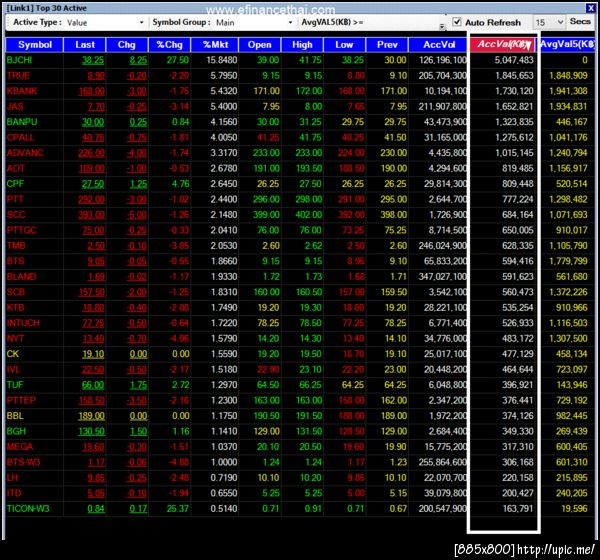The height and width of the screenshot is (560, 600).
Task: Select the BTS-W3 symbol
Action: (x=23, y=462)
